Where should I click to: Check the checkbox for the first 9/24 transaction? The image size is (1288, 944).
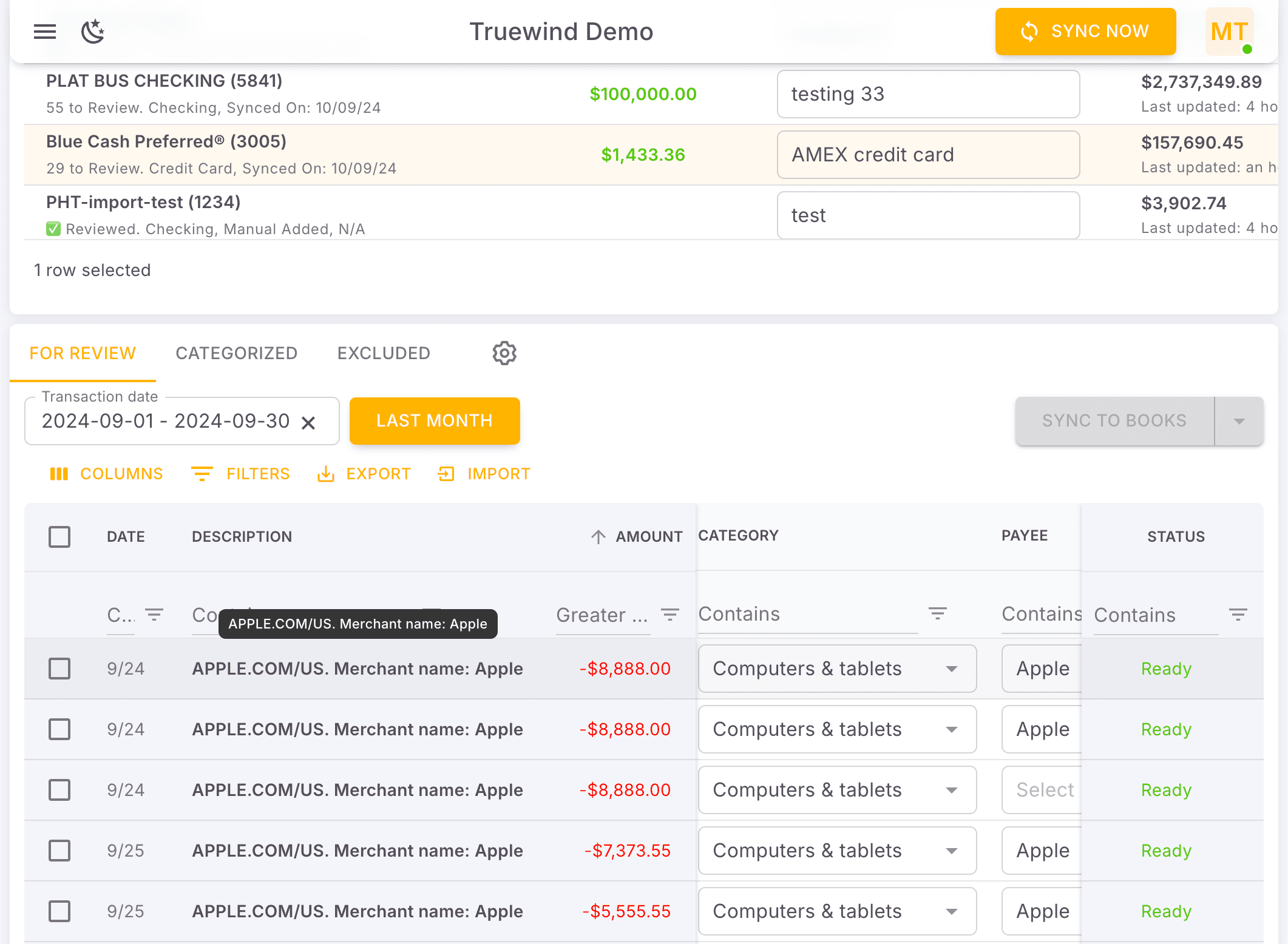coord(59,669)
